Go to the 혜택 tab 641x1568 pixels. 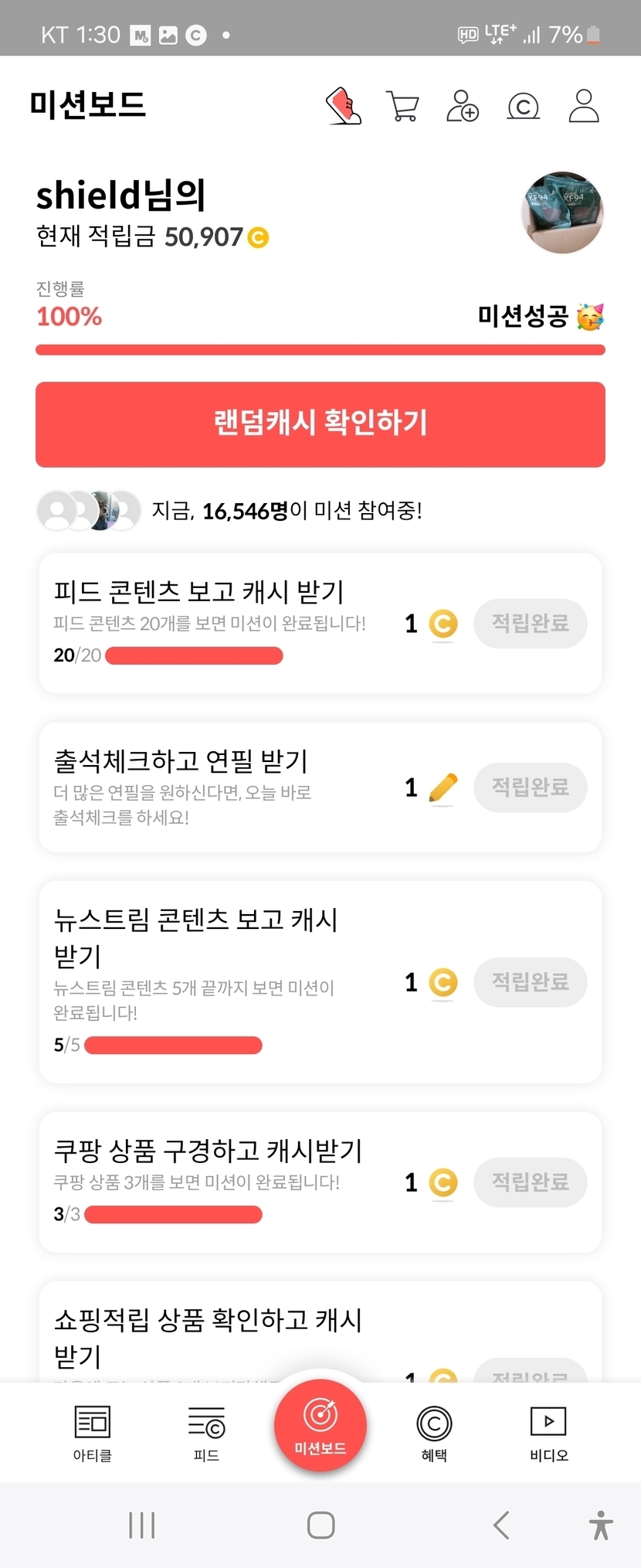coord(434,1433)
